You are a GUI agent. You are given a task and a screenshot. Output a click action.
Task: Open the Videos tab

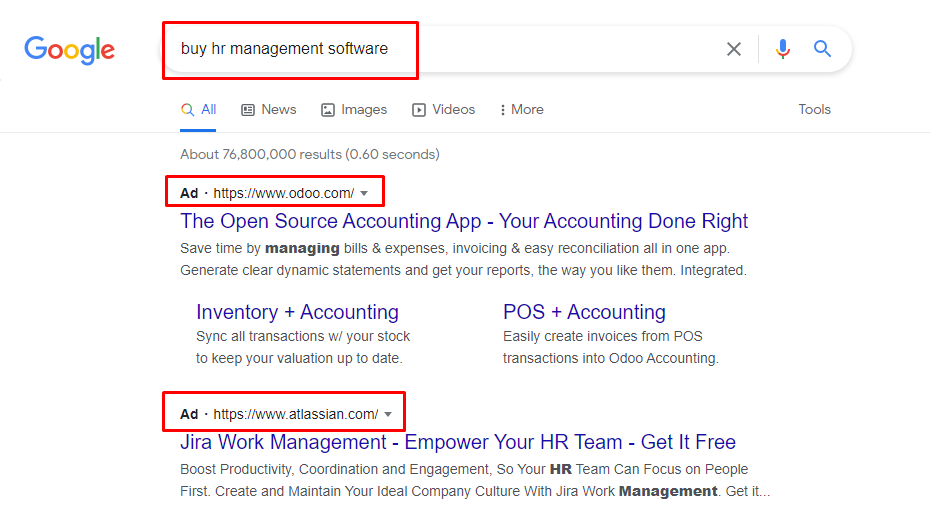[444, 110]
